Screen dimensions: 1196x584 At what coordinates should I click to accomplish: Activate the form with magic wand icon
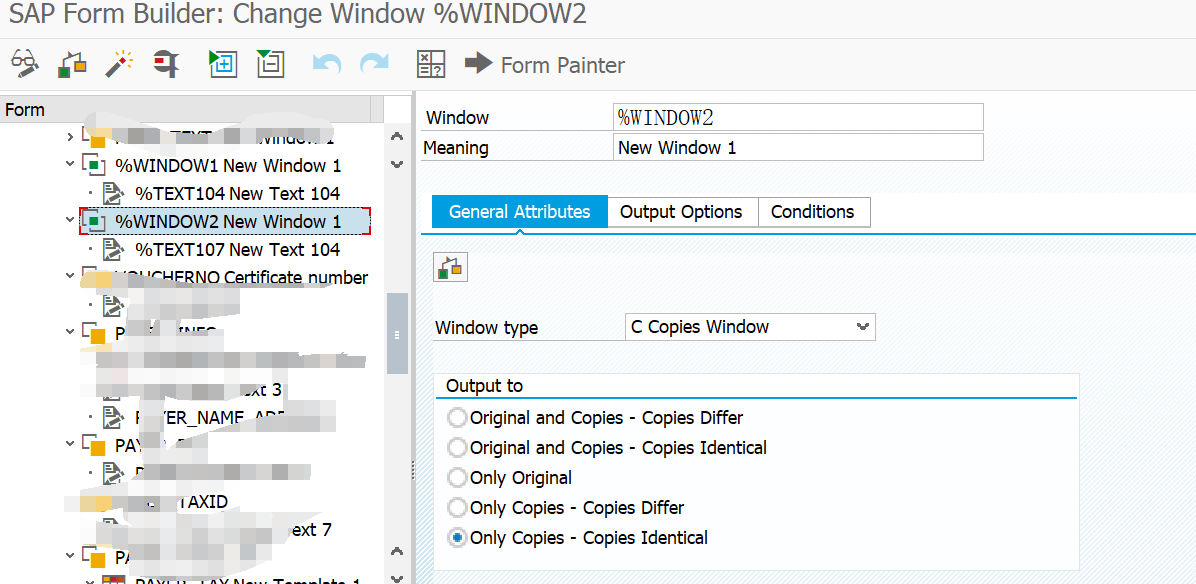(x=119, y=64)
